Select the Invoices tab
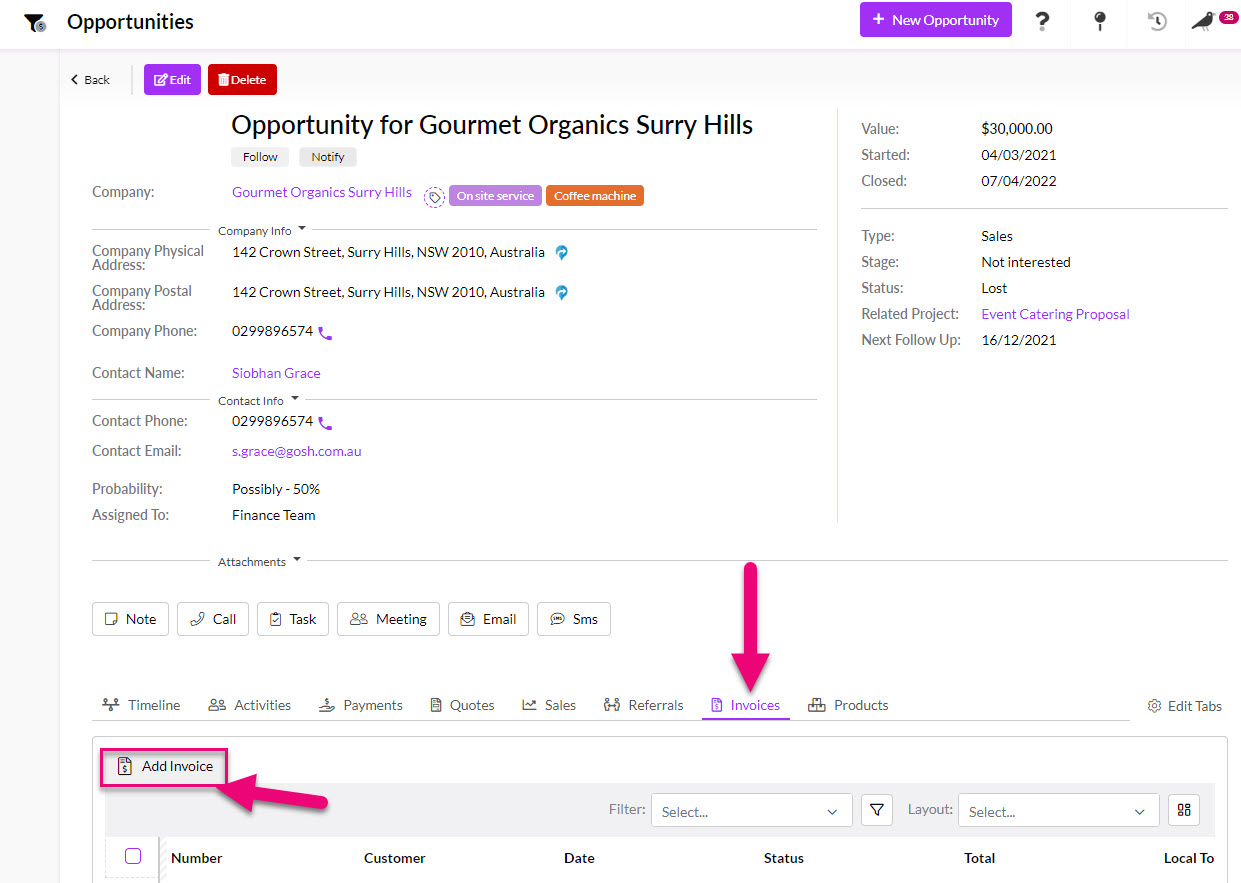The height and width of the screenshot is (883, 1241). [745, 705]
